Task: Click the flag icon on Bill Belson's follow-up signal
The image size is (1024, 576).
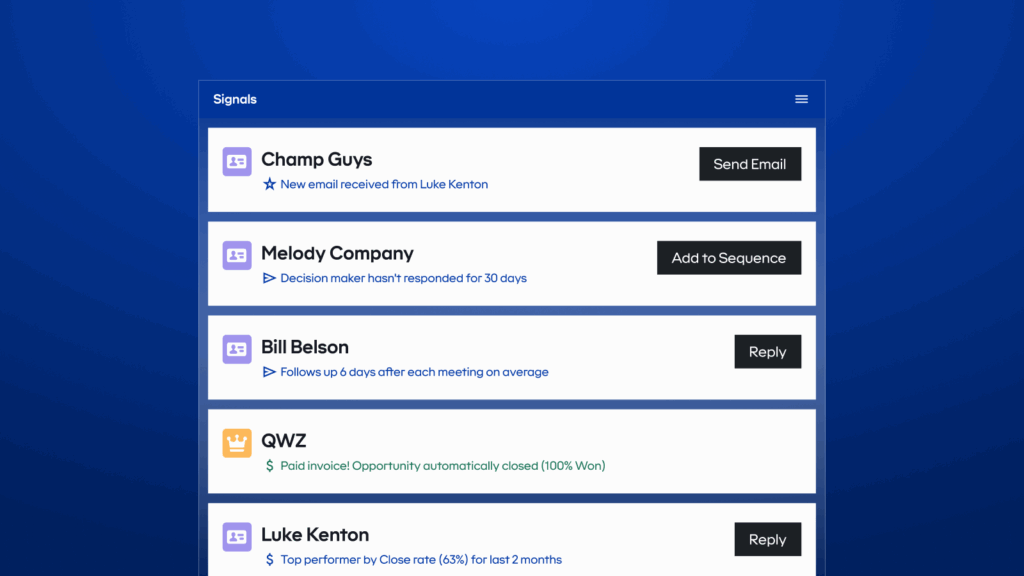Action: point(268,372)
